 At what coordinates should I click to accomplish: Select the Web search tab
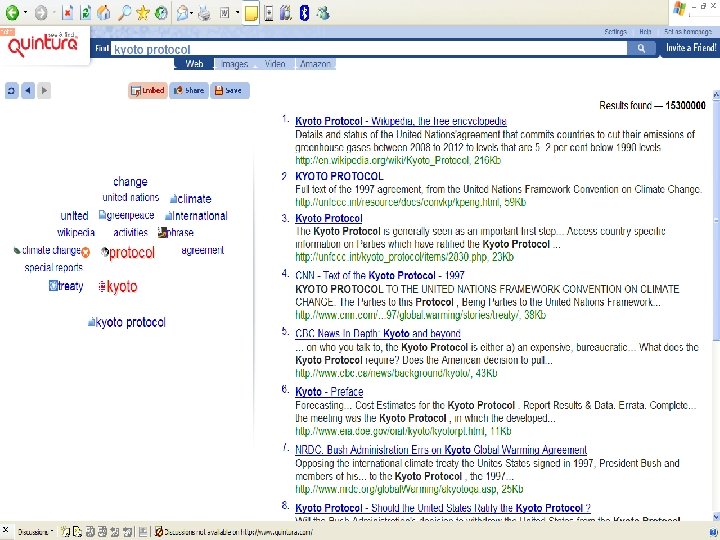pos(194,64)
